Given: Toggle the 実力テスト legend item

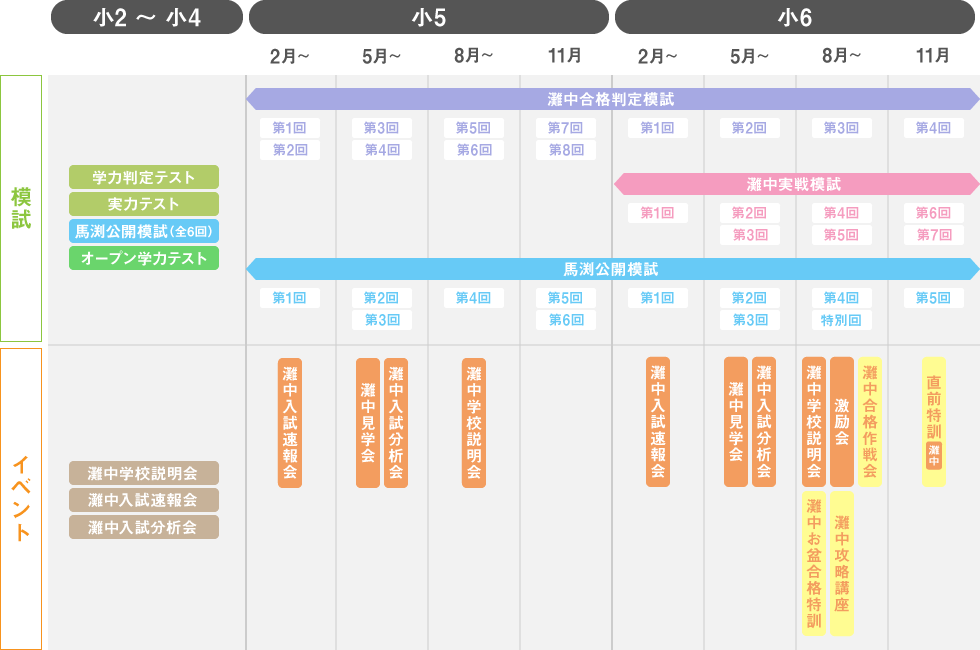Looking at the screenshot, I should click(143, 204).
